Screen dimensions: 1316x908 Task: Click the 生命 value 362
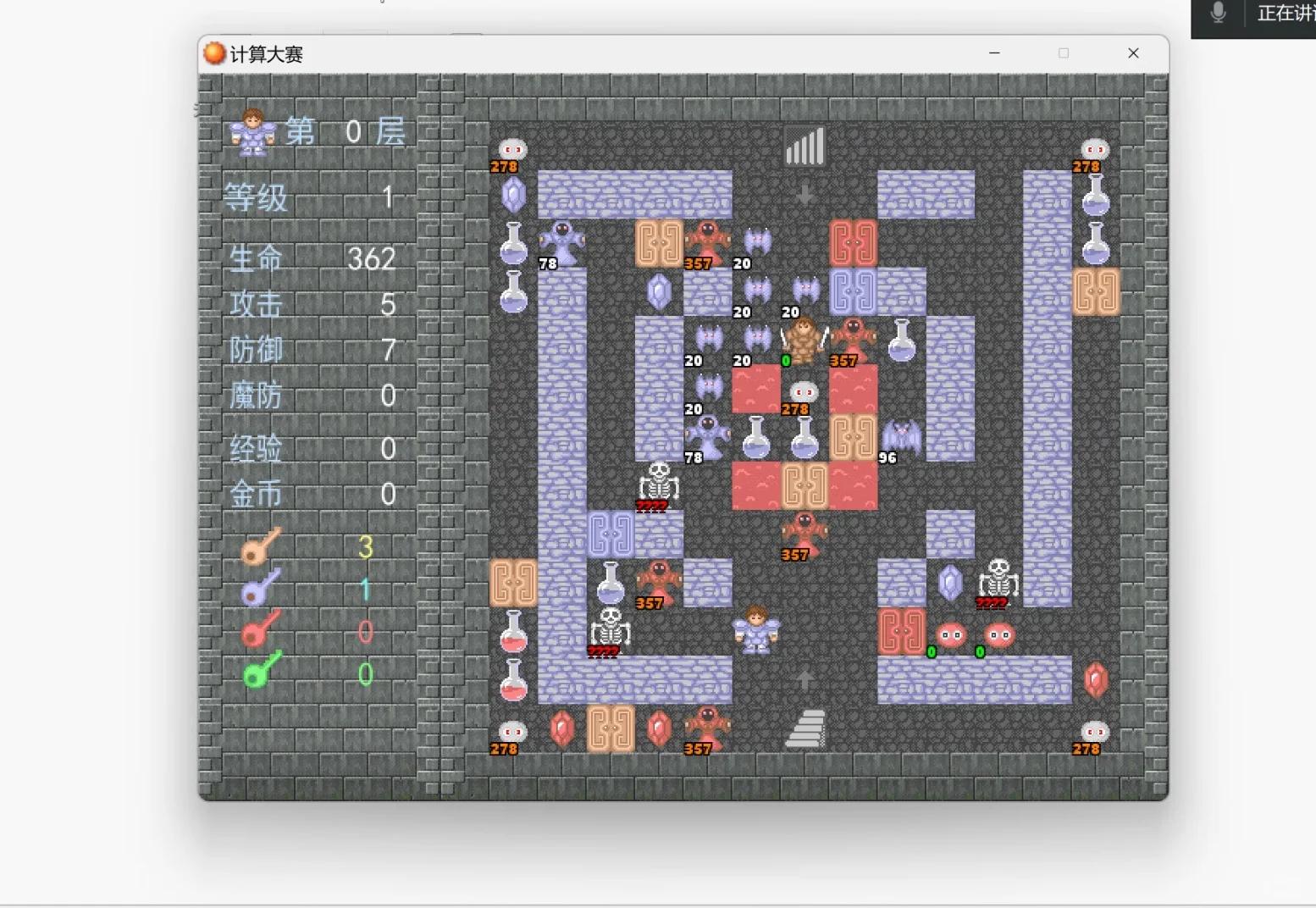pos(371,258)
